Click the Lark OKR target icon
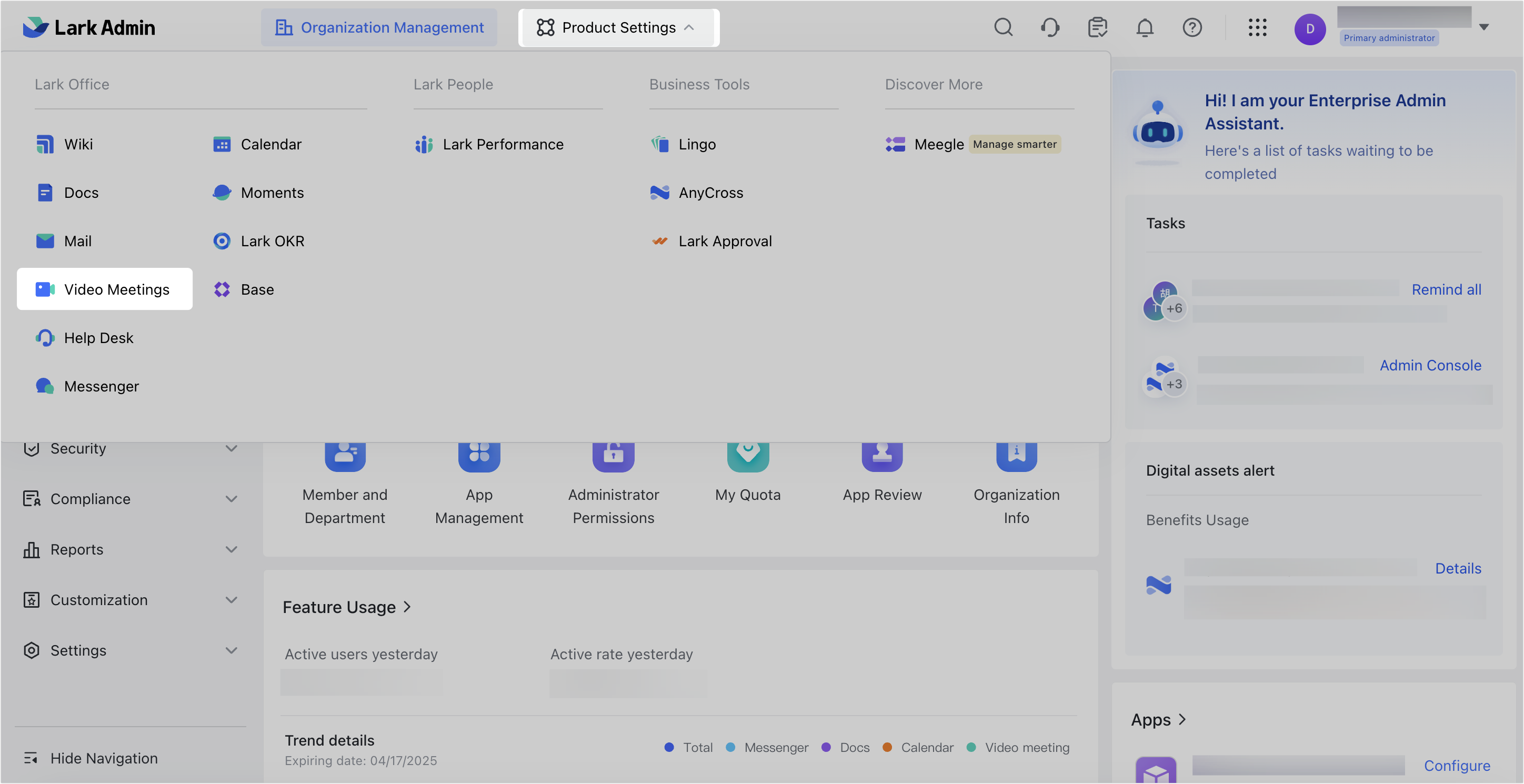 (222, 241)
